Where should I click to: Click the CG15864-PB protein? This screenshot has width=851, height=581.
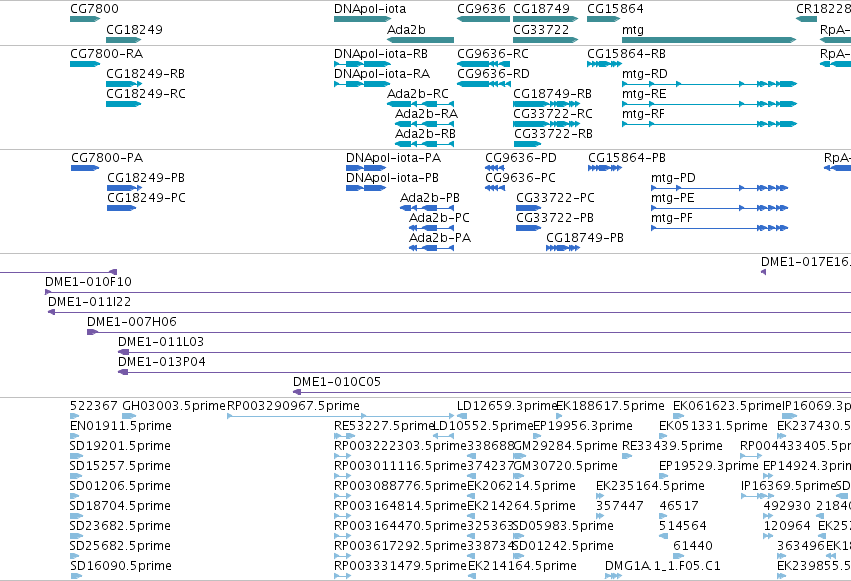click(605, 168)
